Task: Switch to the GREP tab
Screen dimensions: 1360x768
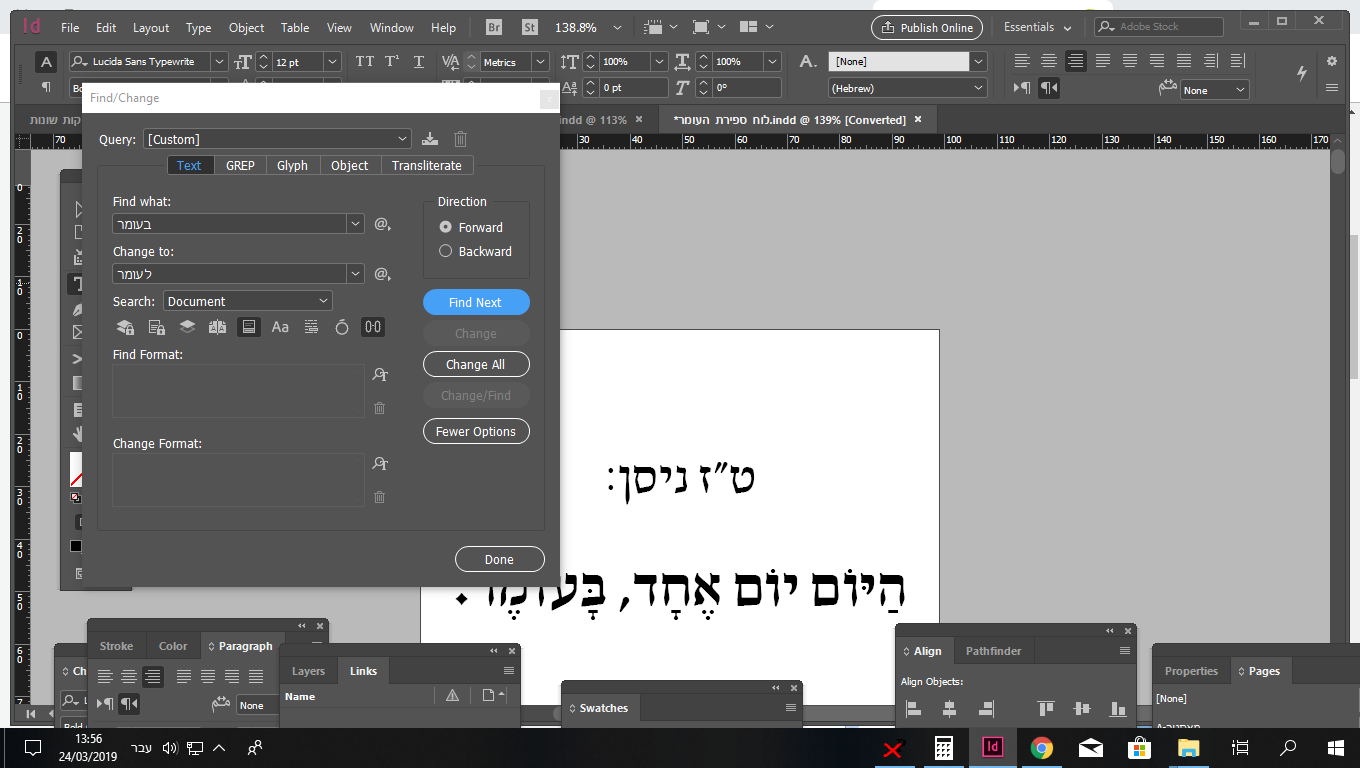Action: [x=240, y=165]
